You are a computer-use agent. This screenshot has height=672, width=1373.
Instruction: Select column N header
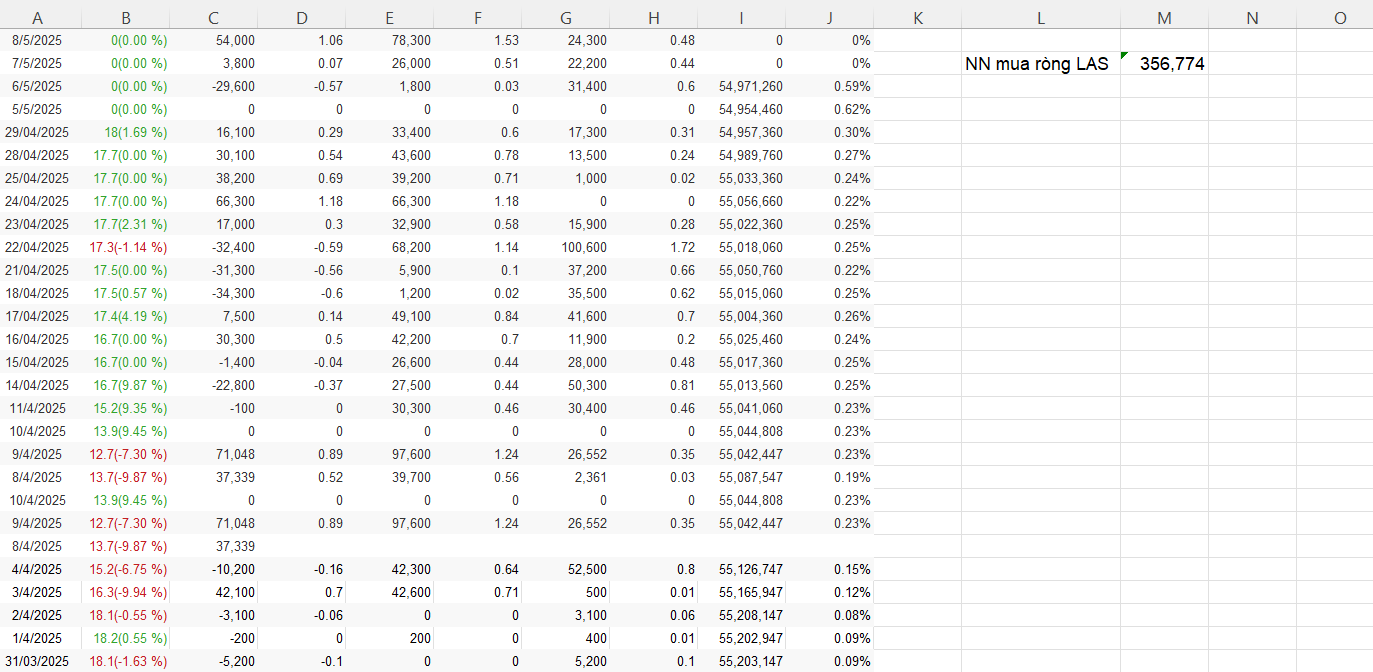pyautogui.click(x=1252, y=18)
